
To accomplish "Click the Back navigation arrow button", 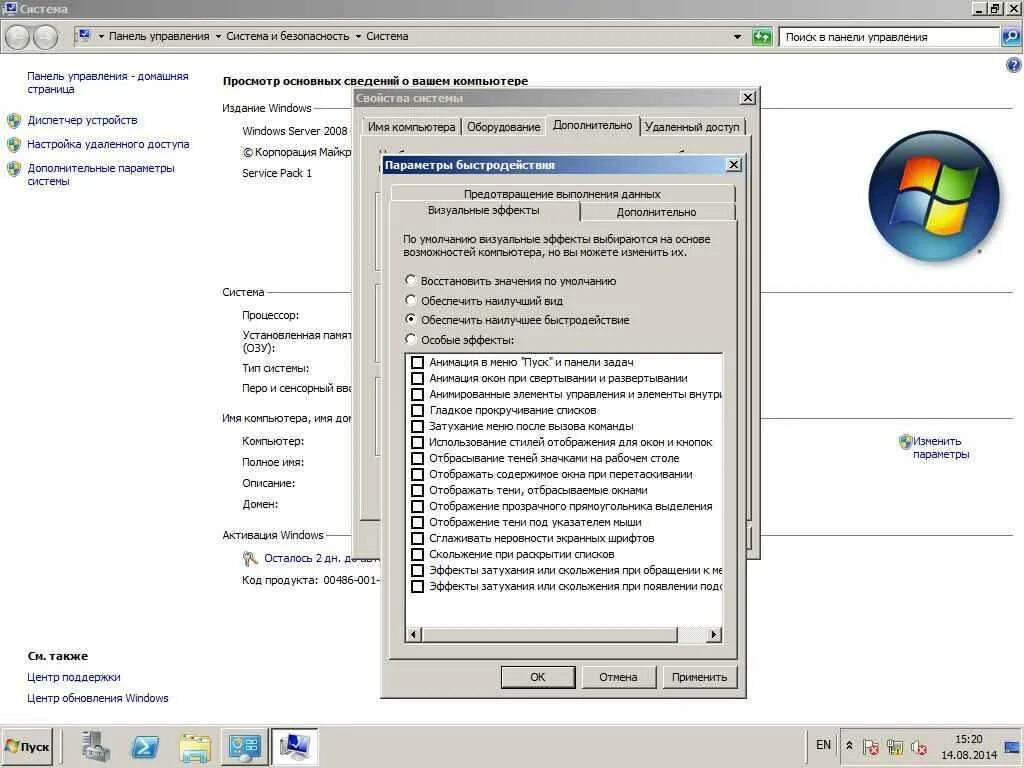I will coord(18,37).
